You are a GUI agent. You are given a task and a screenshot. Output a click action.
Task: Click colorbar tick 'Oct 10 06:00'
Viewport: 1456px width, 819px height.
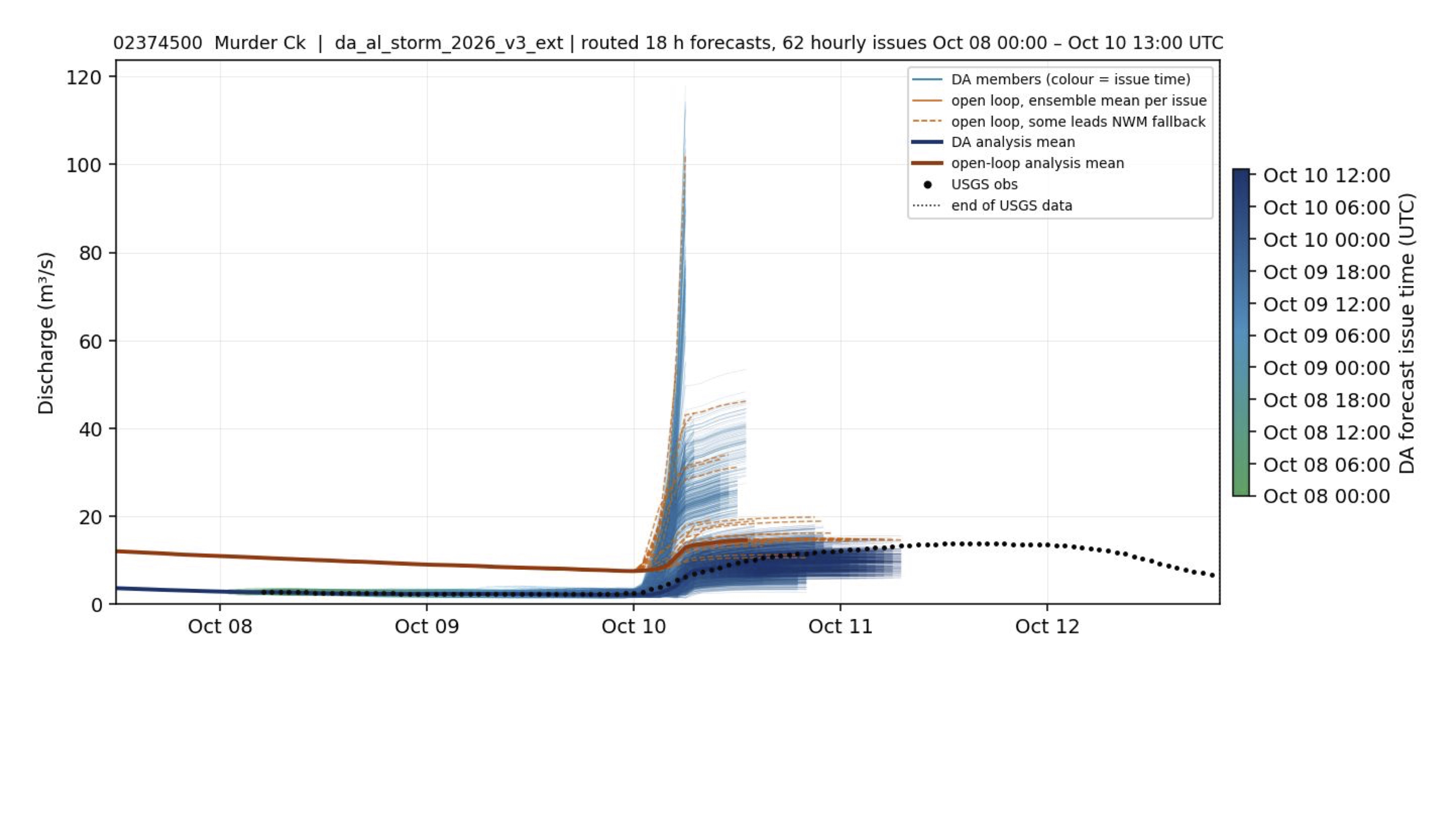click(x=1327, y=207)
